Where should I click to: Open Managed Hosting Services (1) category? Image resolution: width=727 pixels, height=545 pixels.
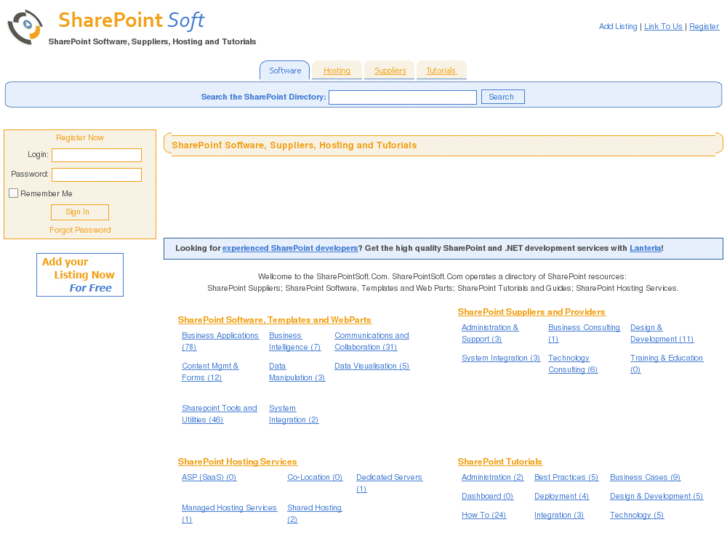point(229,513)
